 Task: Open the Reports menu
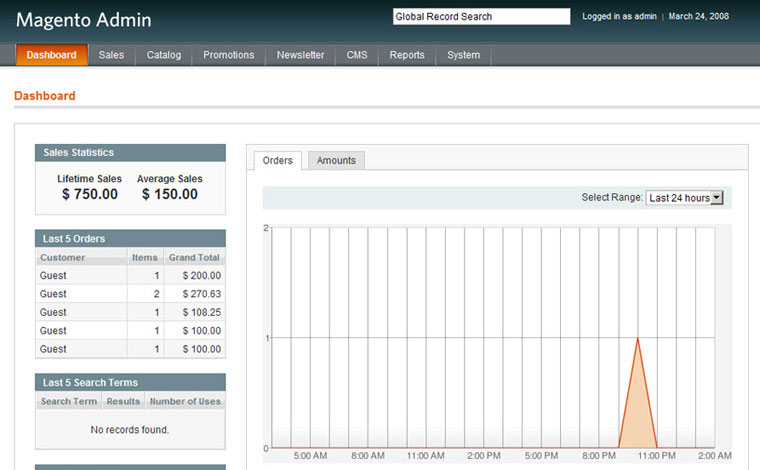point(407,55)
